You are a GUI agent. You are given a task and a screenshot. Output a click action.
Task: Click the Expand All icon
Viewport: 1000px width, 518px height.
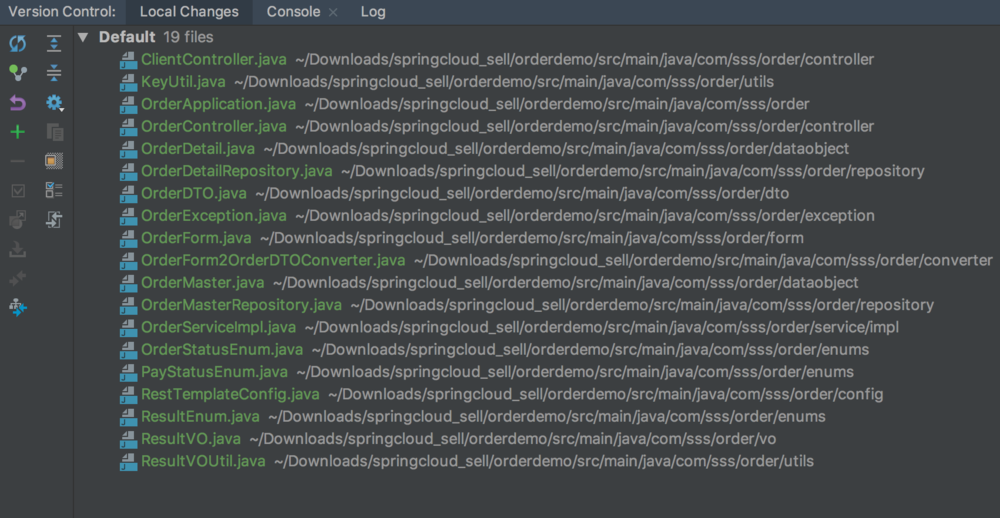(54, 43)
